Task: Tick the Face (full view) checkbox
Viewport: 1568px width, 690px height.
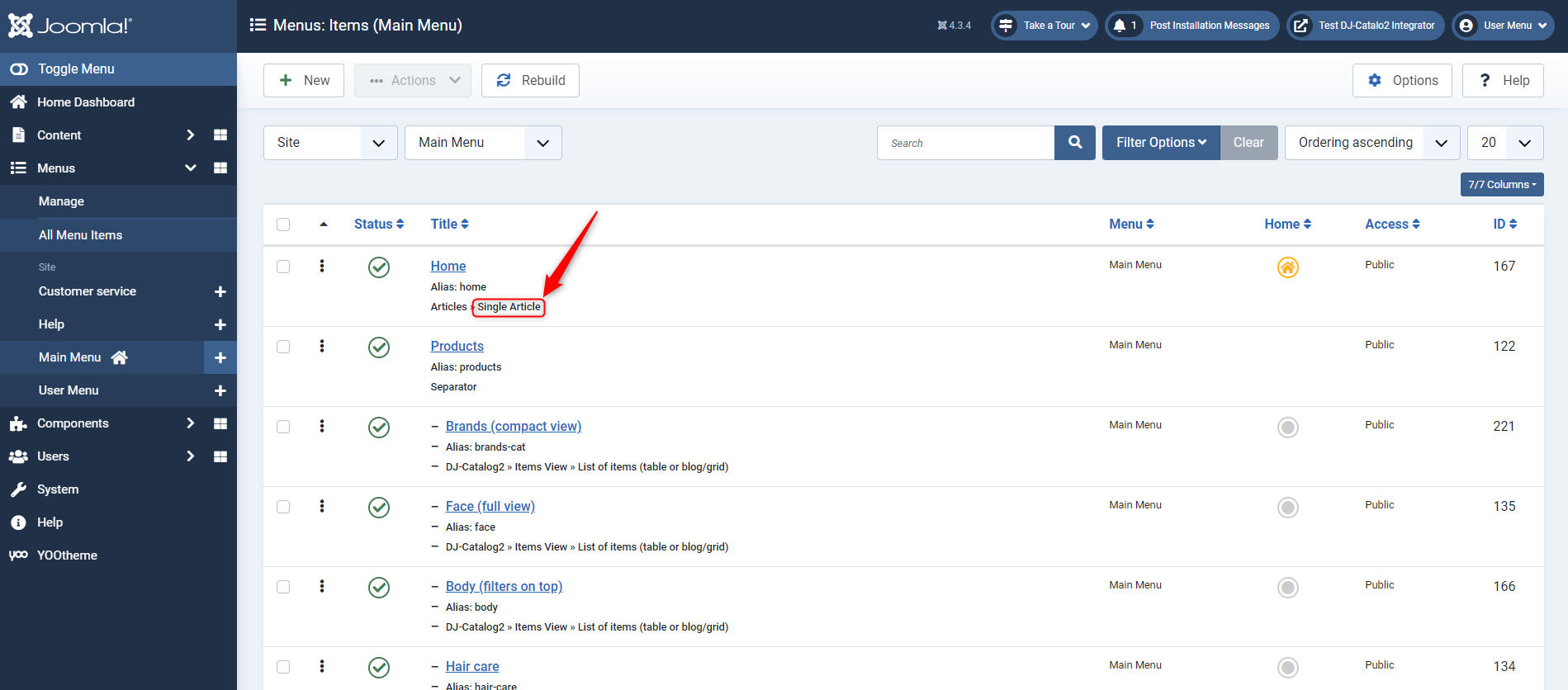Action: (283, 507)
